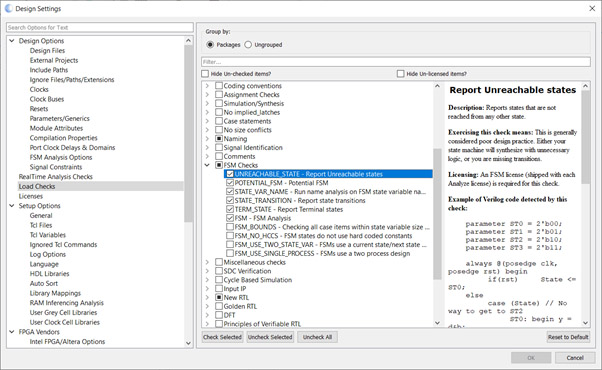Open Signal Constraints settings
This screenshot has width=602, height=370.
tap(56, 167)
